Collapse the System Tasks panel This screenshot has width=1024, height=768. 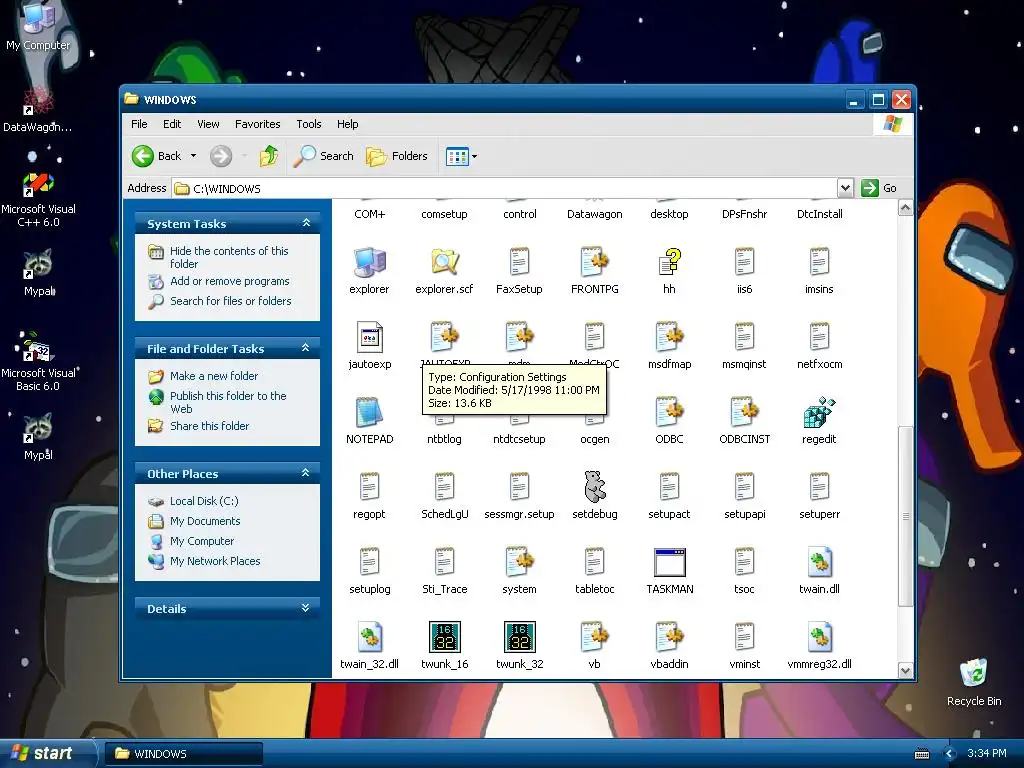click(306, 223)
